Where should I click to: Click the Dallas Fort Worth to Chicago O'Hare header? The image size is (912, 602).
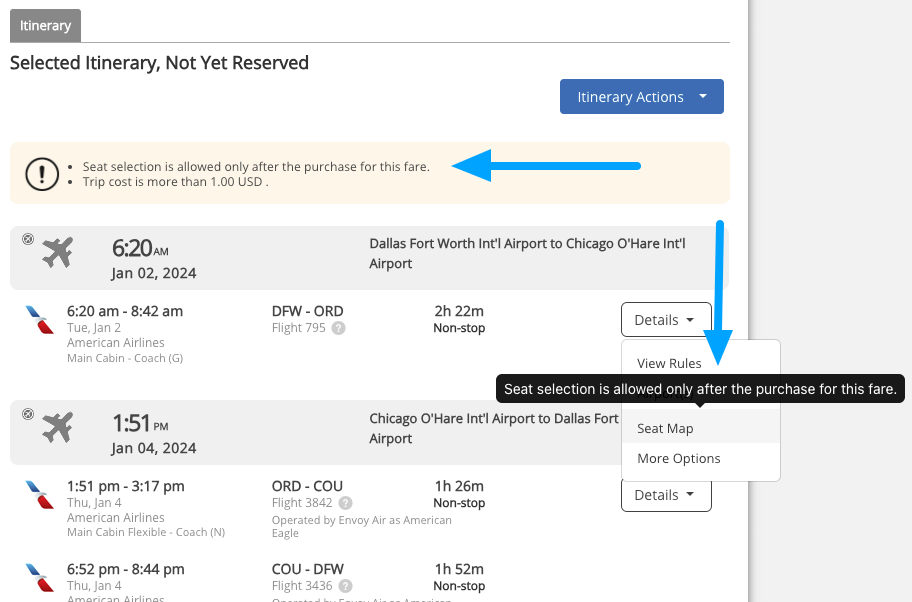point(527,253)
